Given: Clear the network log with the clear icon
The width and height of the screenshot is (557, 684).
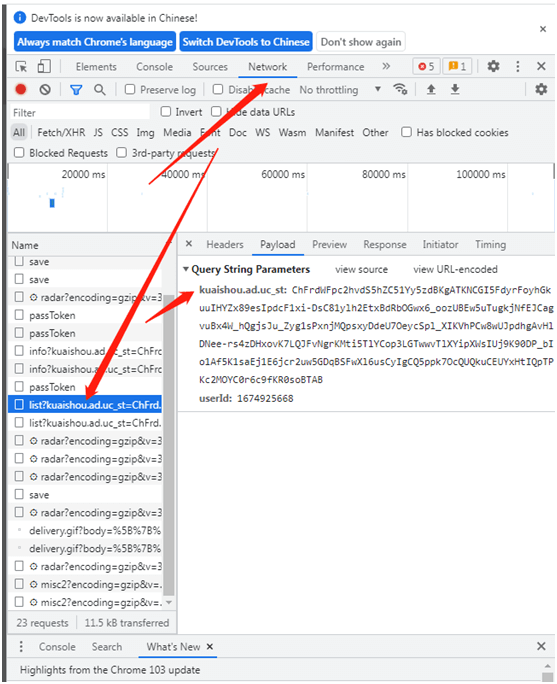Looking at the screenshot, I should tap(45, 89).
